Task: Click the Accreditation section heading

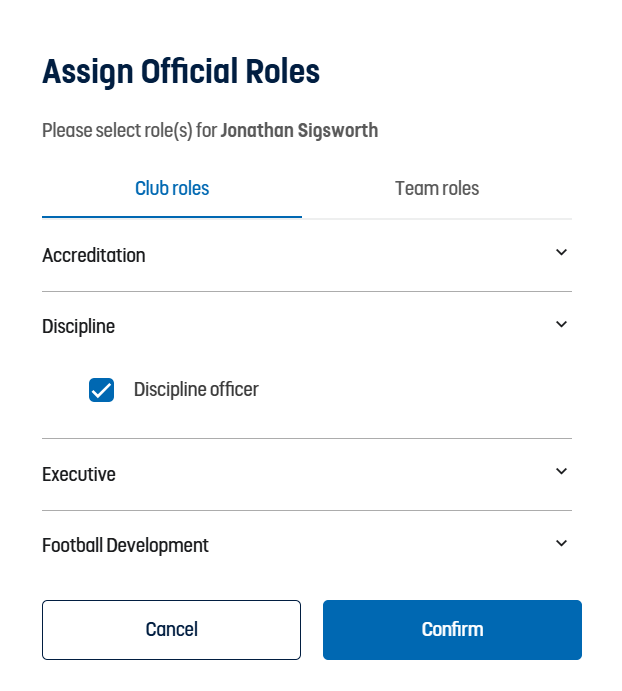Action: 94,255
